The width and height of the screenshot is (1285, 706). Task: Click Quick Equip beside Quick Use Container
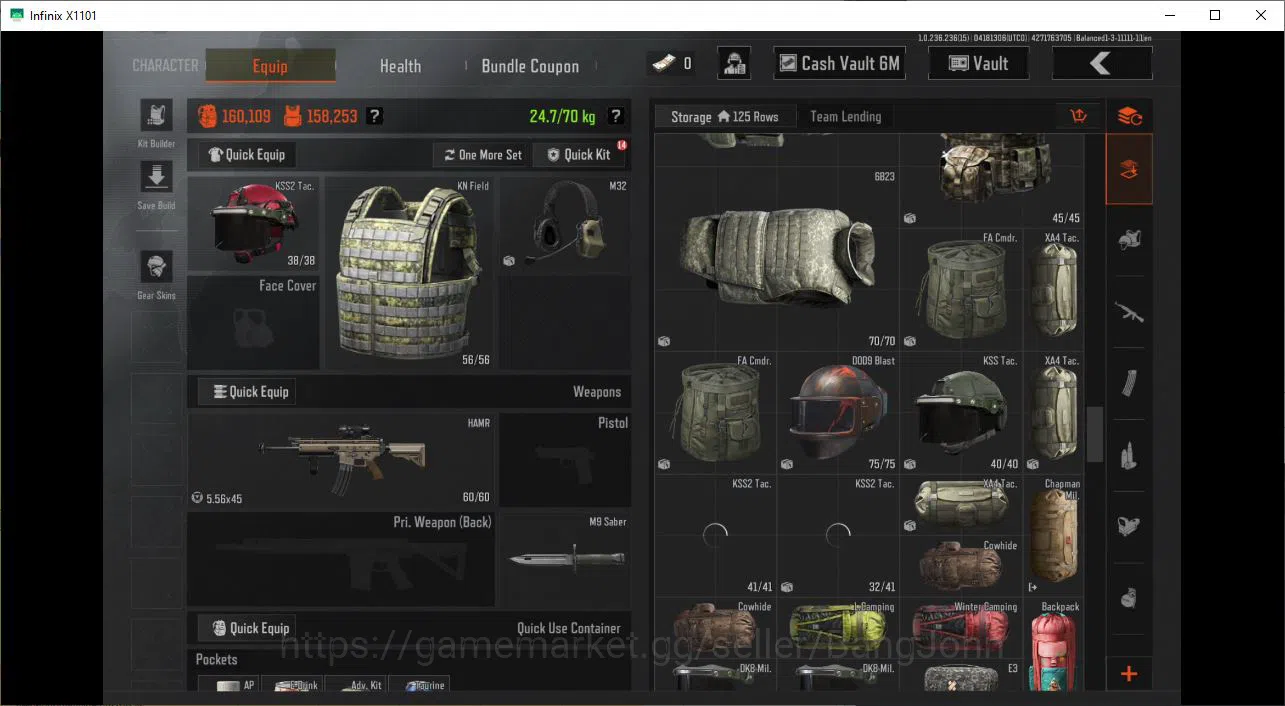tap(246, 628)
